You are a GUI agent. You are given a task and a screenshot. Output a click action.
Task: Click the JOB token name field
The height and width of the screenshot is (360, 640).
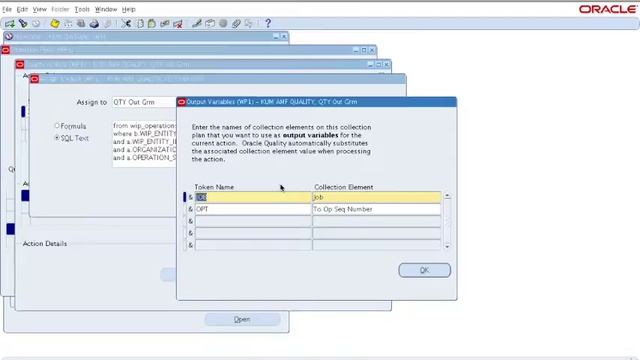pos(253,197)
